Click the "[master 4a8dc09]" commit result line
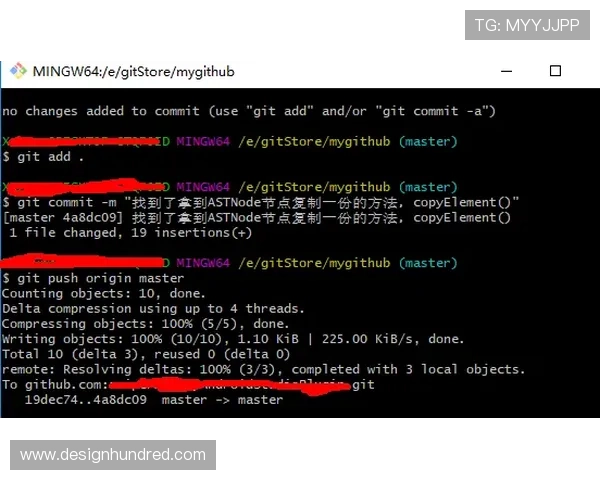600x480 pixels. pos(260,217)
